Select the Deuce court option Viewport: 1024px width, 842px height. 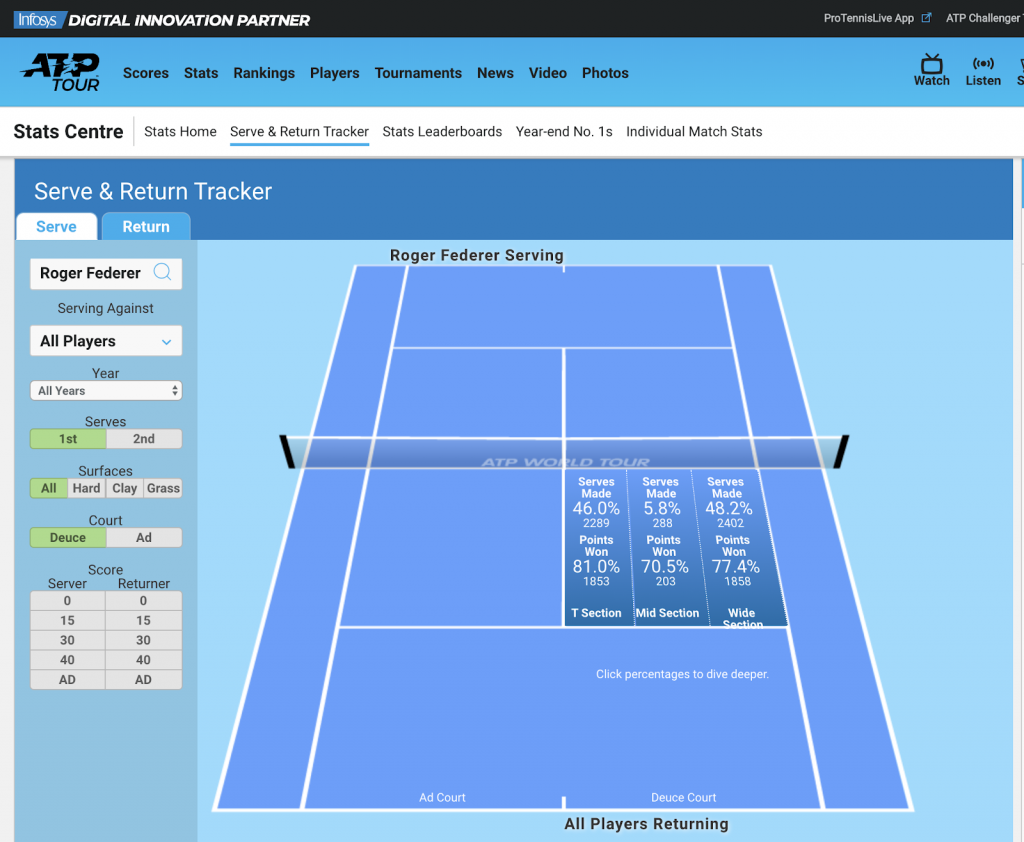[68, 538]
